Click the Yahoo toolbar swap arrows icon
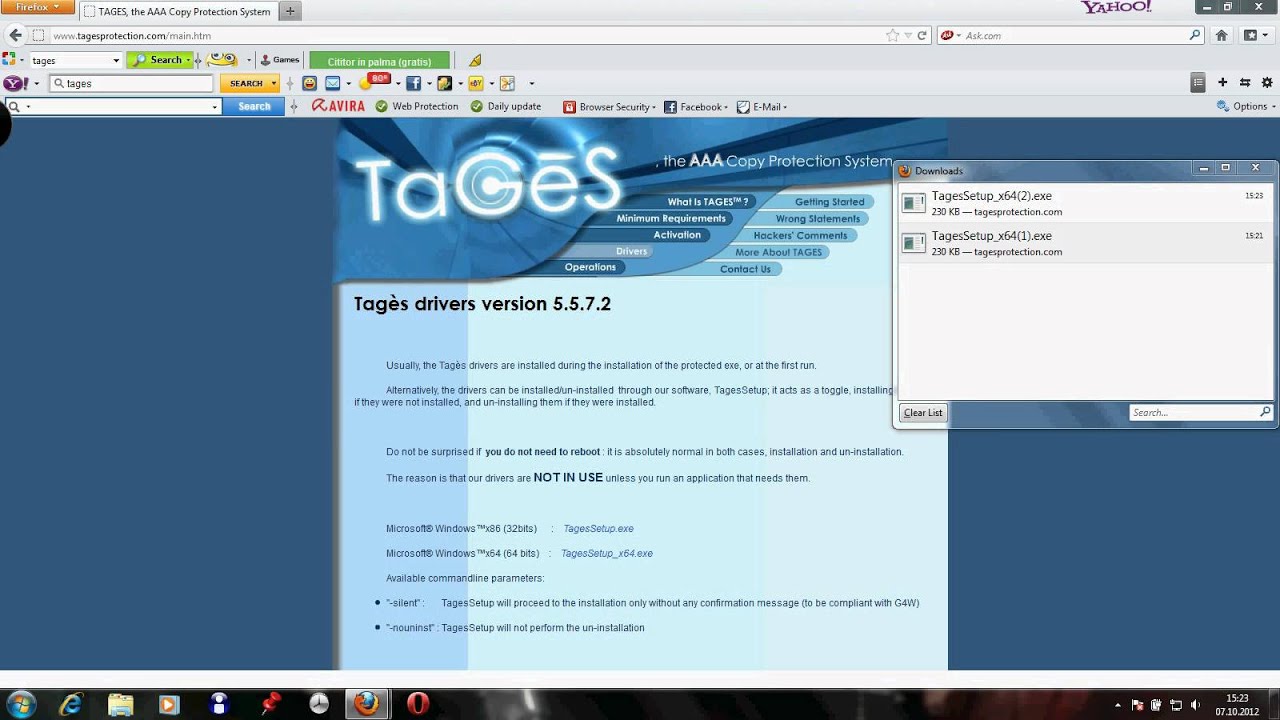 pyautogui.click(x=1245, y=83)
